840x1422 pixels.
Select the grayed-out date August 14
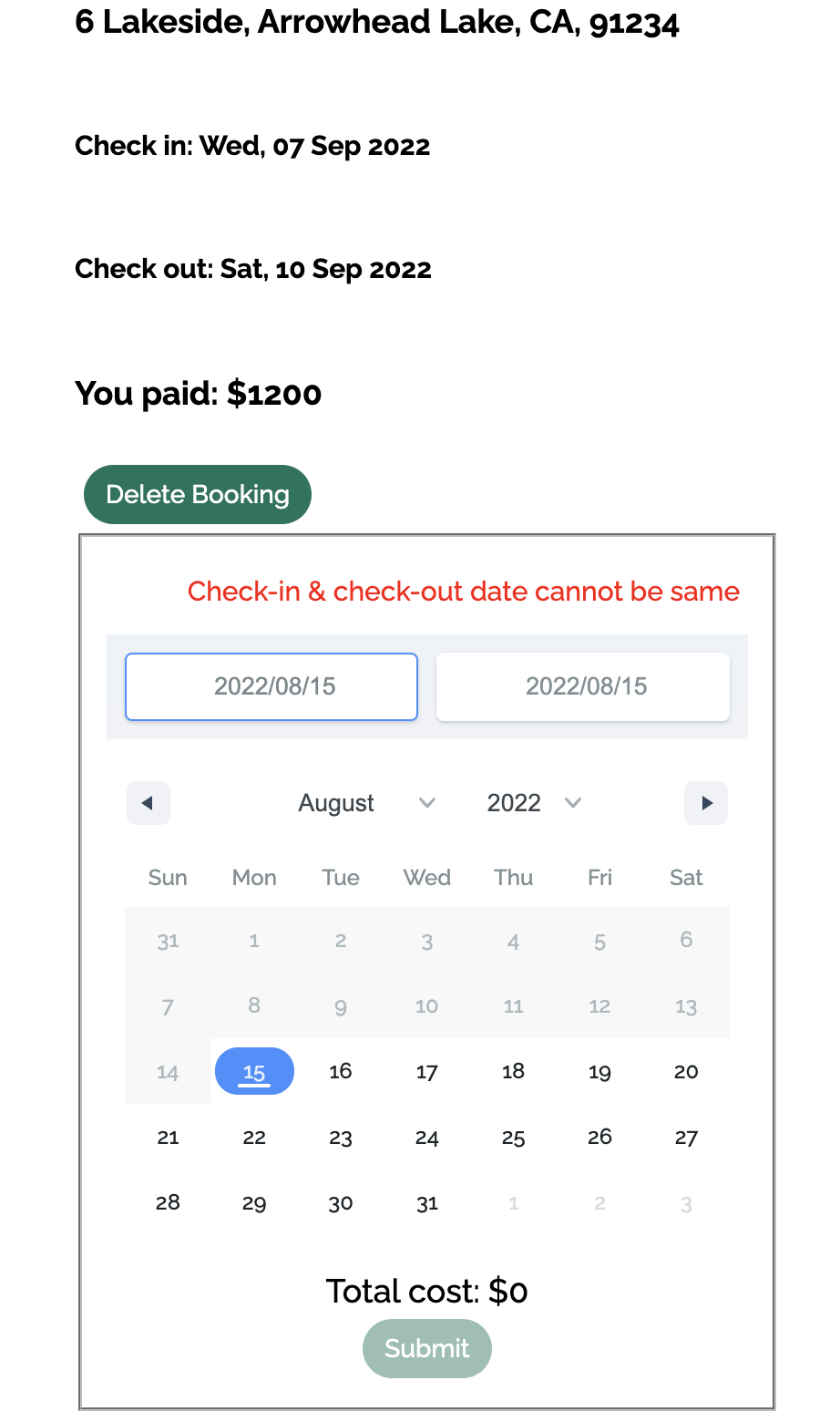pyautogui.click(x=168, y=1071)
